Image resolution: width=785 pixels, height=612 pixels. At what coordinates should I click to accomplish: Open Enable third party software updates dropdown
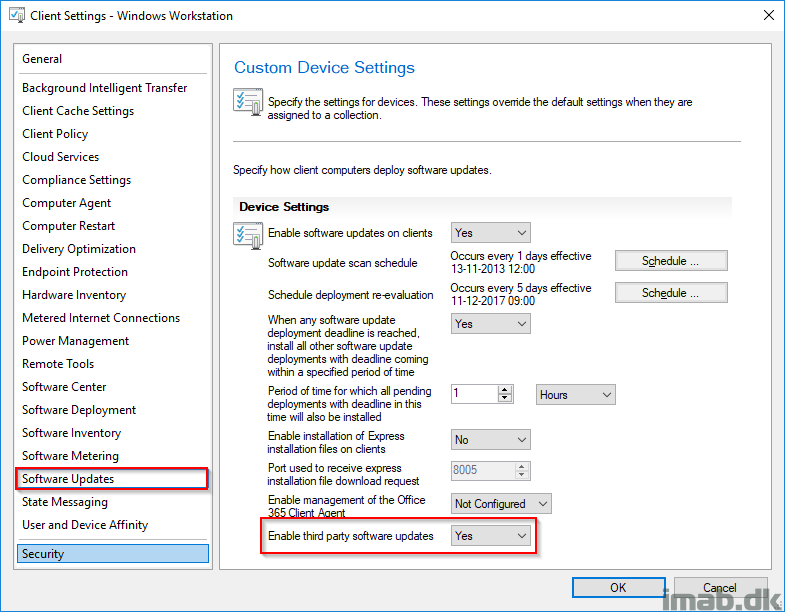(491, 536)
